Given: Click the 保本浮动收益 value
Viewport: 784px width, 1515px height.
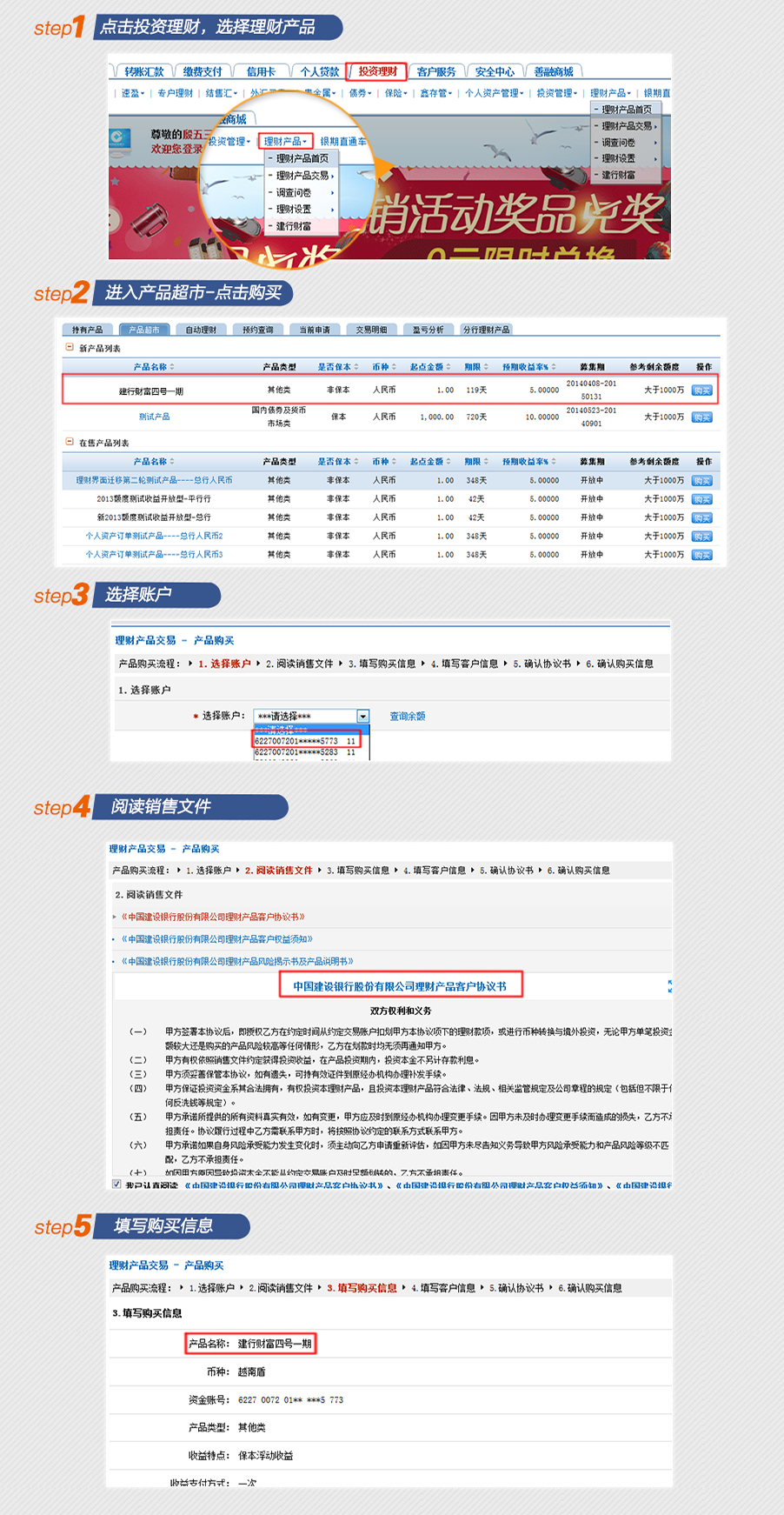Looking at the screenshot, I should click(x=265, y=1455).
